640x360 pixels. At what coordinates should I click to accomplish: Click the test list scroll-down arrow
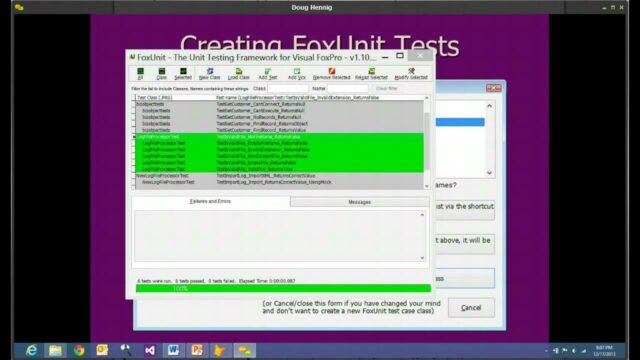tap(427, 186)
